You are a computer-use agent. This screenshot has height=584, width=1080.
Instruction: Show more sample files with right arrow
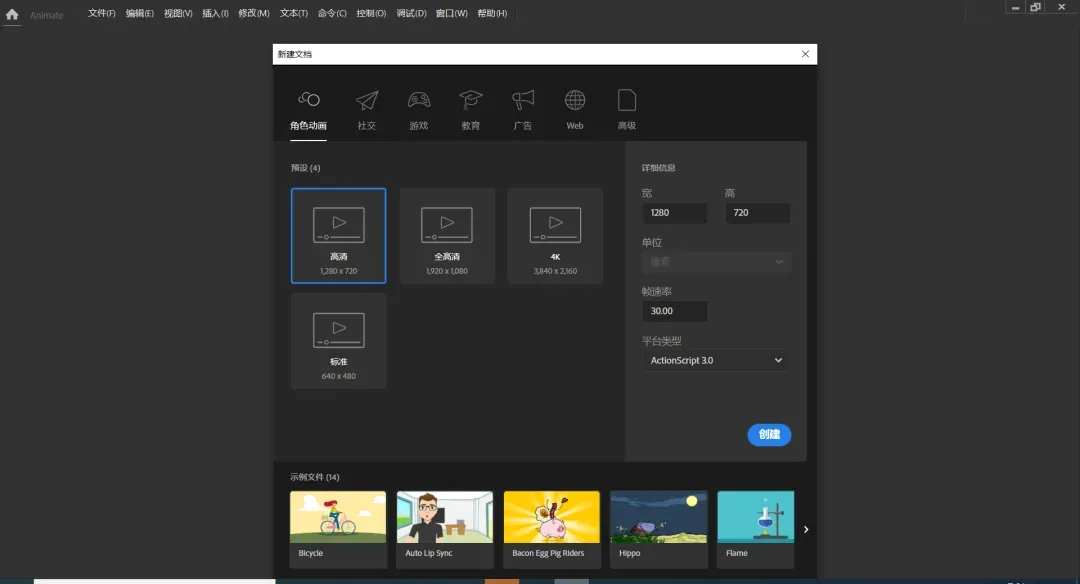click(x=806, y=530)
